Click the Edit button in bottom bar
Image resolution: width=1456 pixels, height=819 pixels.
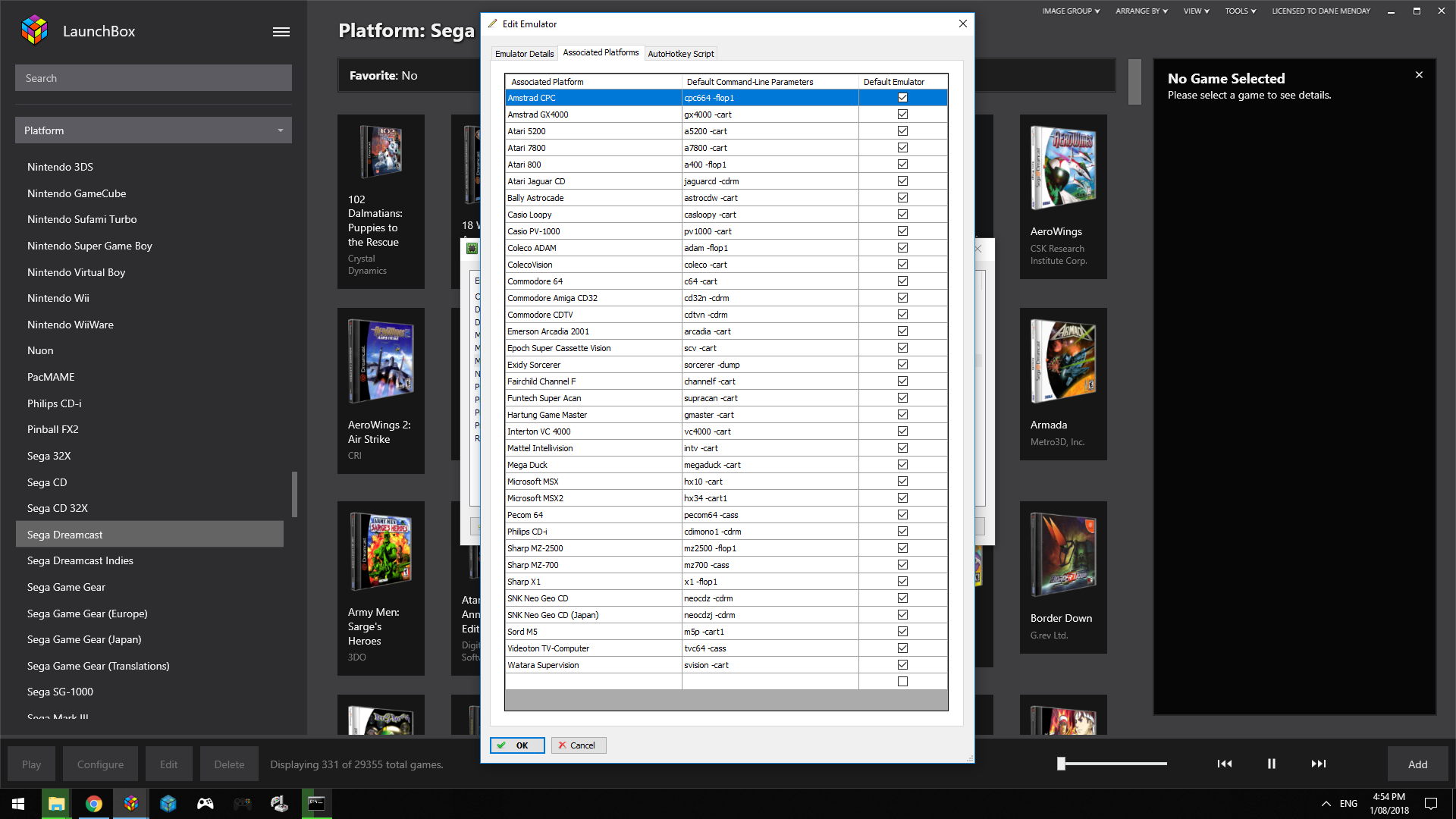coord(168,764)
